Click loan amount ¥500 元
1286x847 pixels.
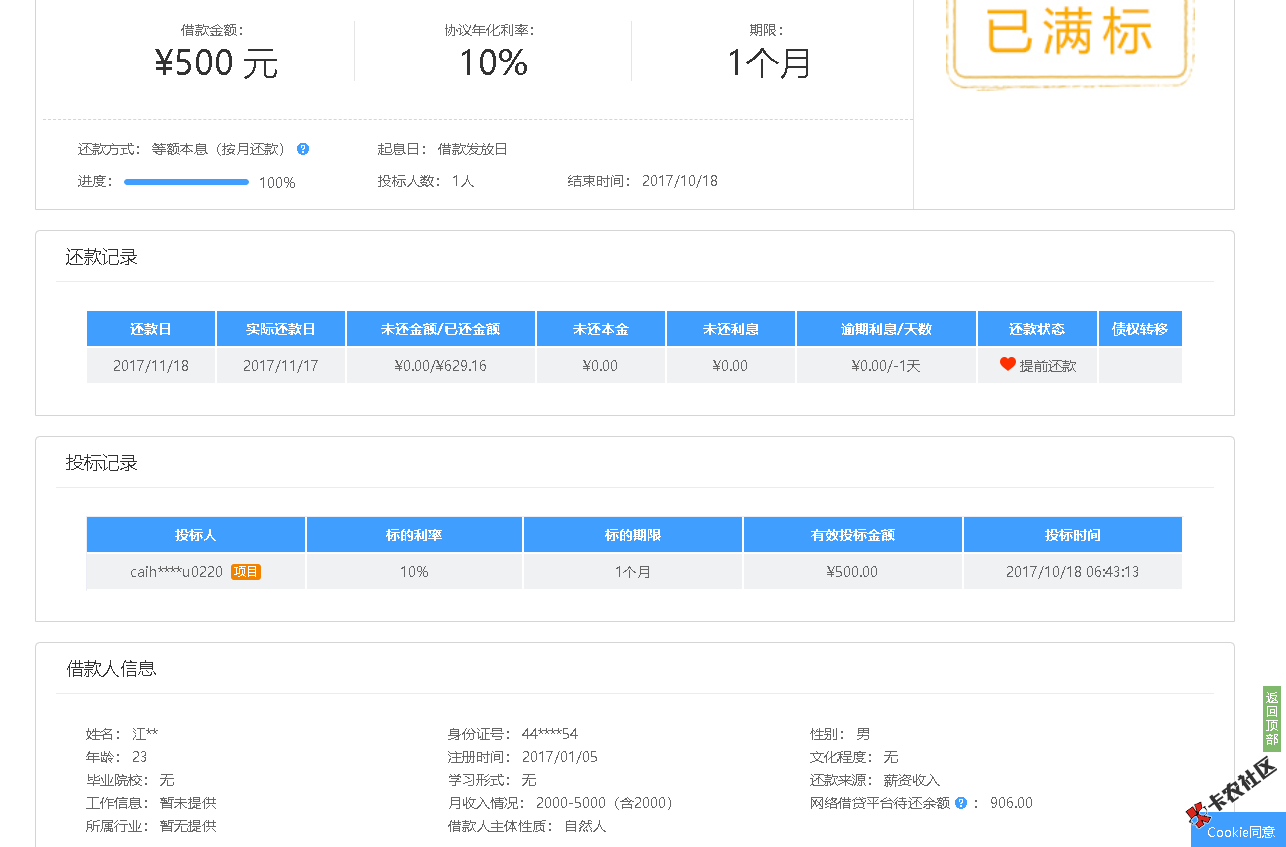click(x=216, y=63)
